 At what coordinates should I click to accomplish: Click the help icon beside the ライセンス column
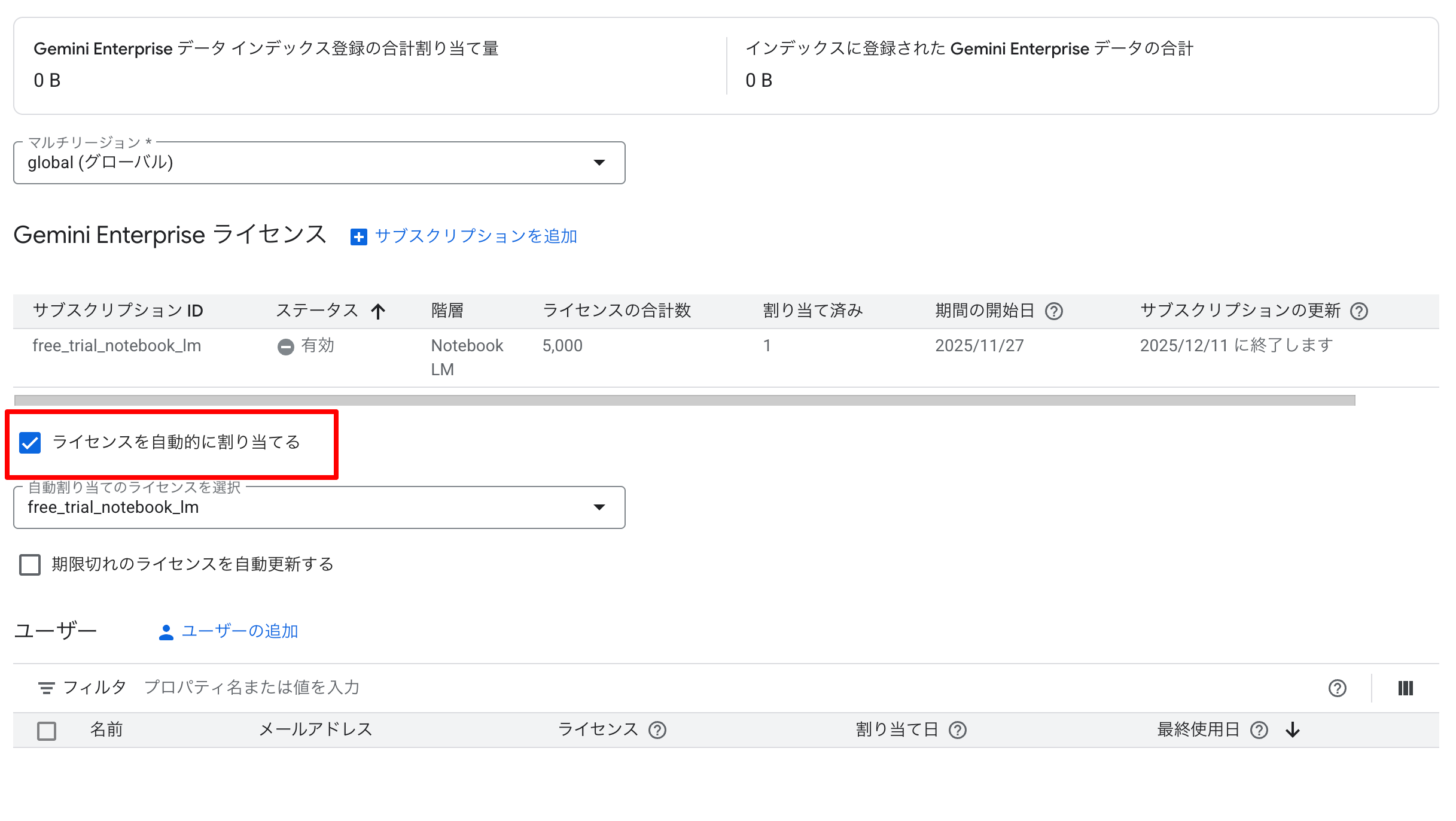pos(656,729)
